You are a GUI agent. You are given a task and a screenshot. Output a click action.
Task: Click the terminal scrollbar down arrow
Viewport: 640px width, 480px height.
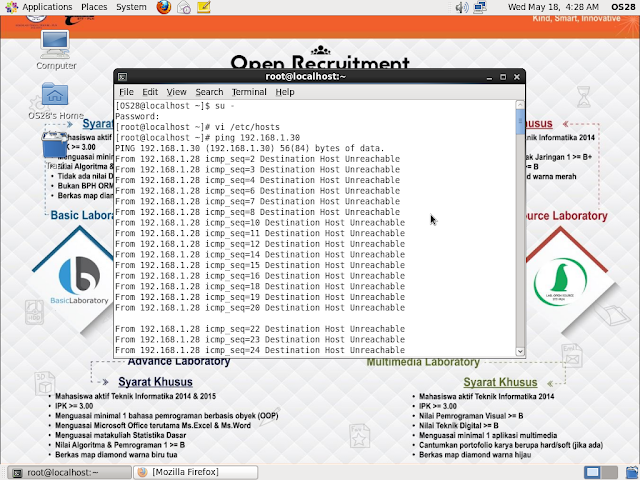click(520, 351)
